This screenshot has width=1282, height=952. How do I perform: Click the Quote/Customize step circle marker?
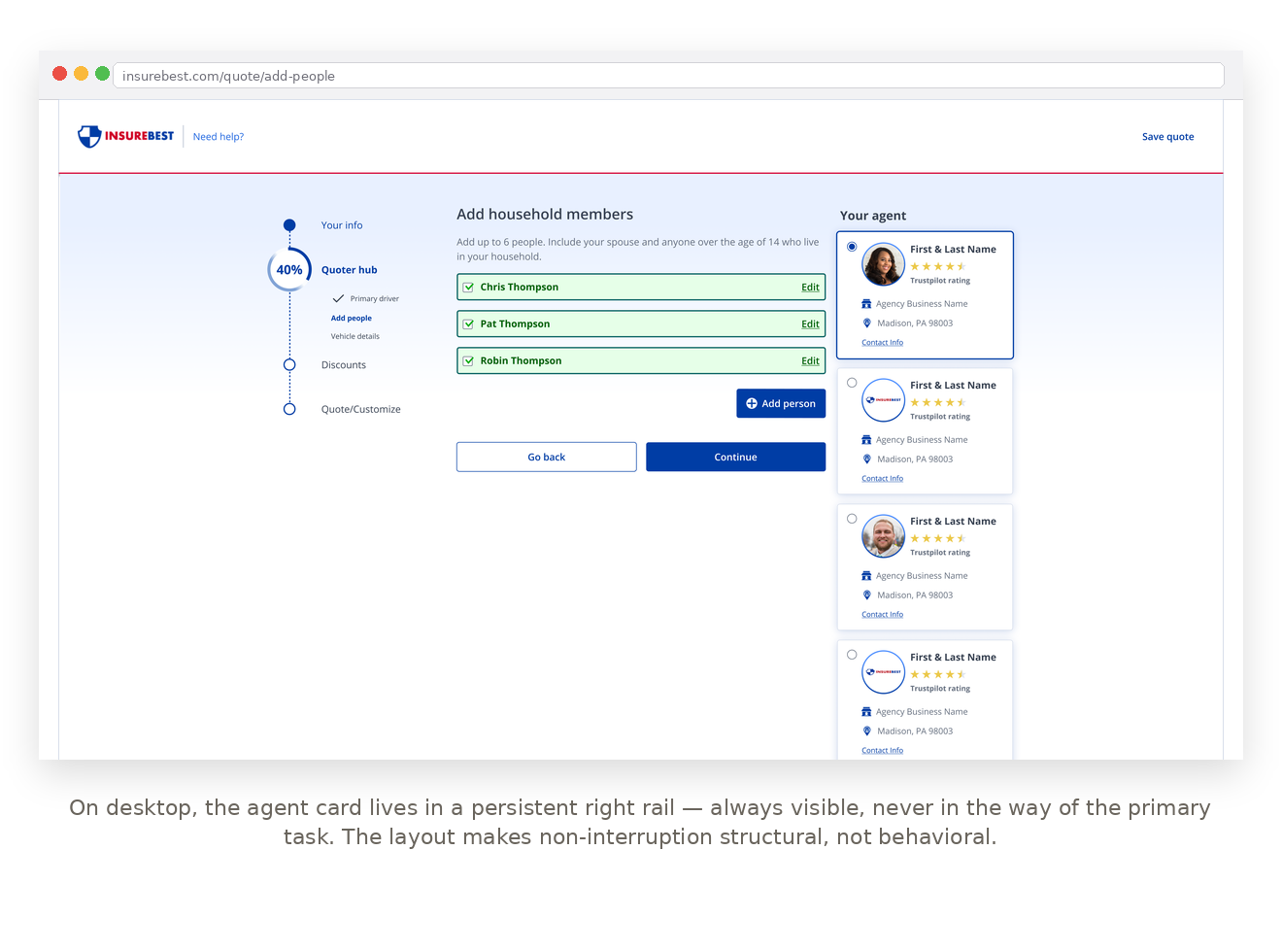pyautogui.click(x=289, y=409)
